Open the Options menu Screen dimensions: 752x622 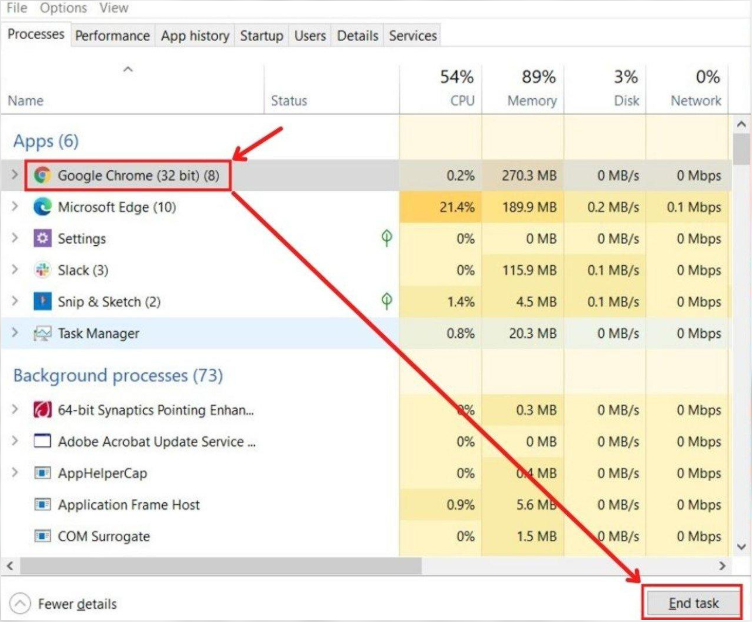tap(63, 8)
